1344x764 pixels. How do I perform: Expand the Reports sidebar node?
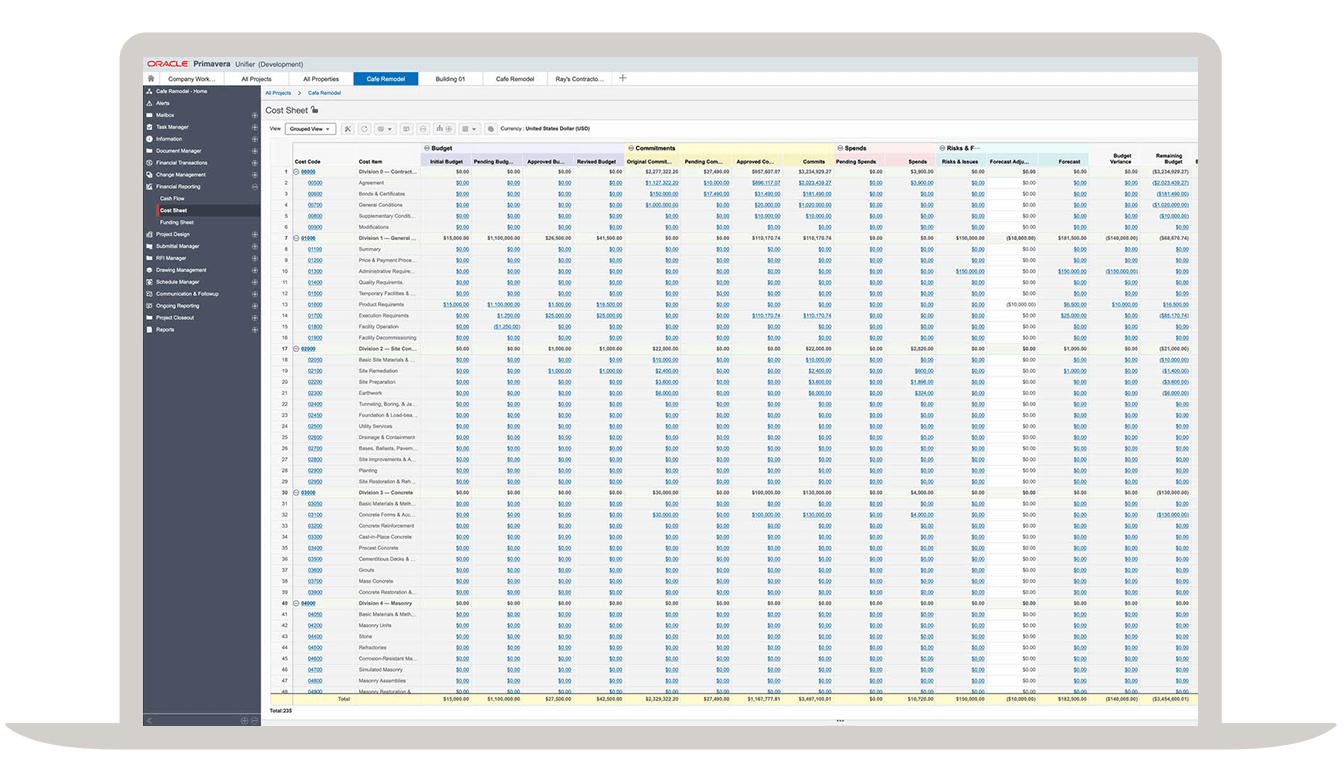pos(255,329)
